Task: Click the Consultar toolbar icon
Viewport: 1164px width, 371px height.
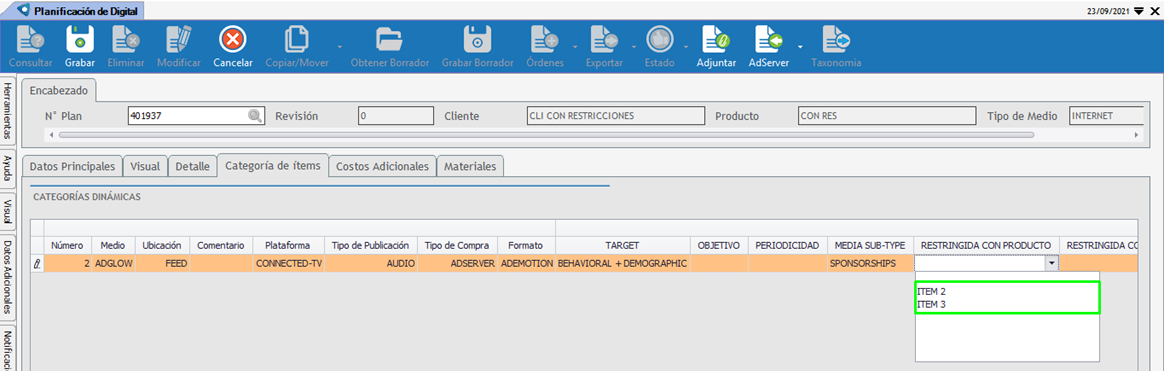Action: pos(30,39)
